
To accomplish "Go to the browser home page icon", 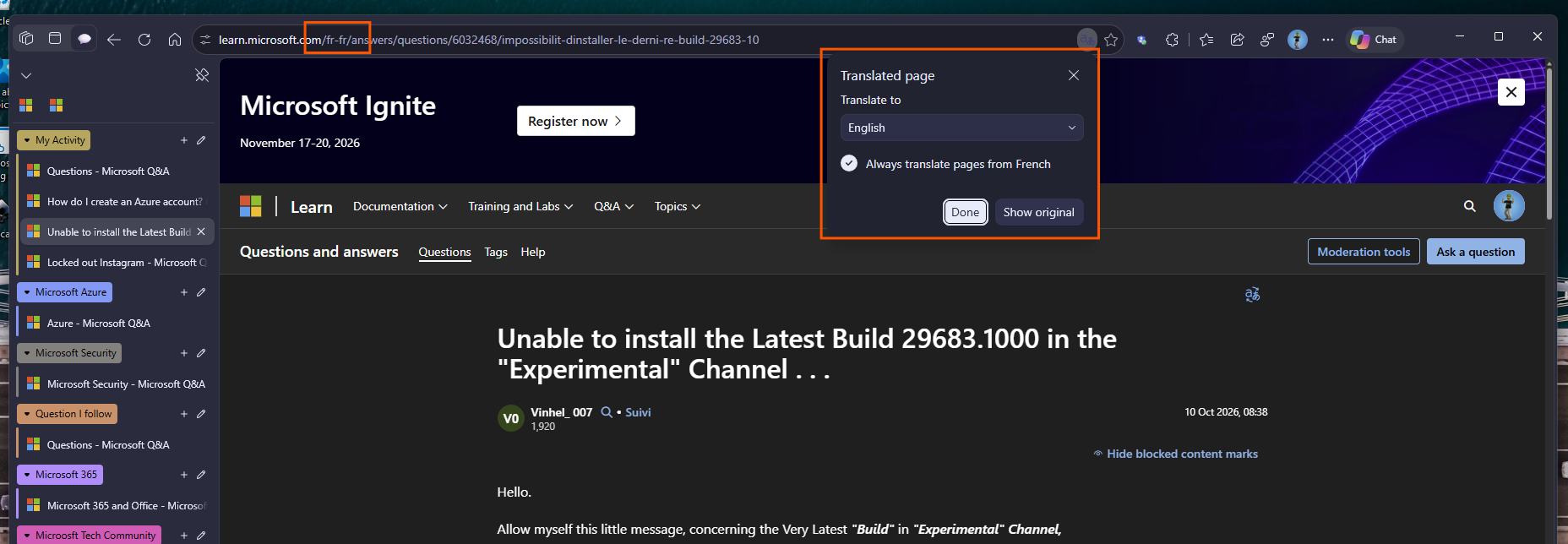I will (175, 40).
